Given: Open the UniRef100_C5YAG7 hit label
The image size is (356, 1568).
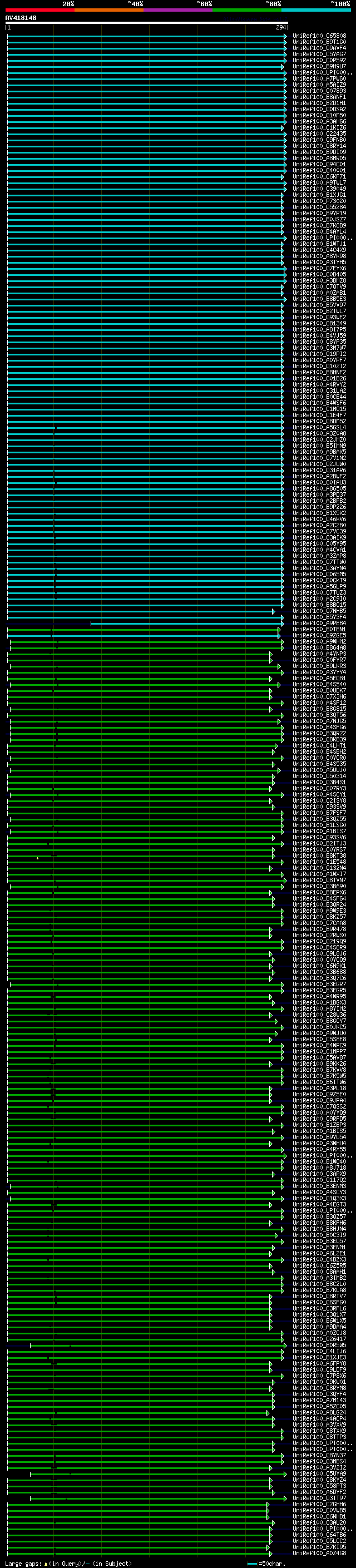Looking at the screenshot, I should [x=319, y=54].
